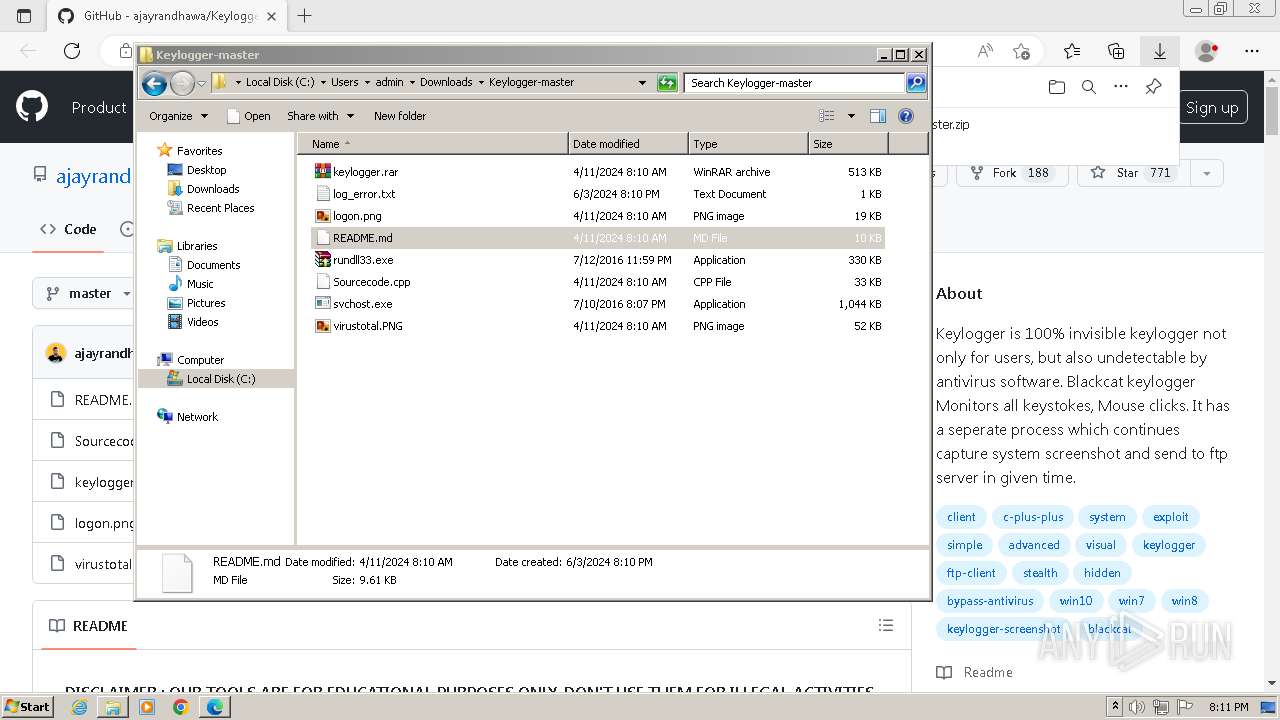Screen dimensions: 1280x720
Task: Open Windows Explorer taskbar icon
Action: point(113,707)
